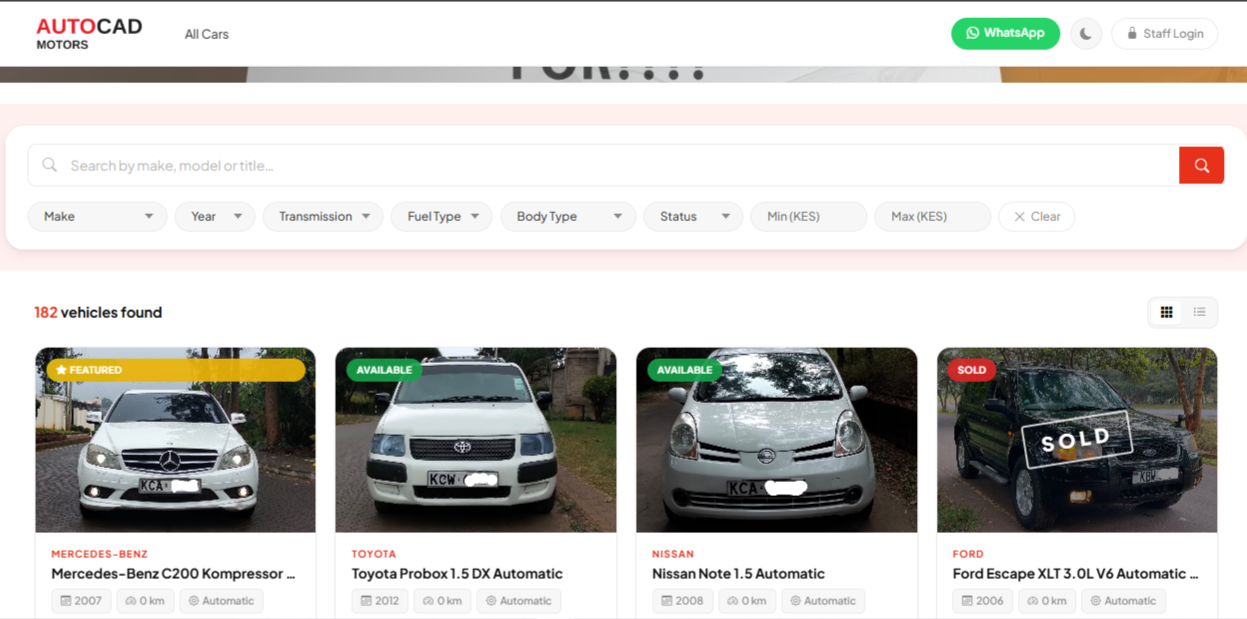Click Automatic tag on Nissan Note card
1247x619 pixels.
[823, 601]
